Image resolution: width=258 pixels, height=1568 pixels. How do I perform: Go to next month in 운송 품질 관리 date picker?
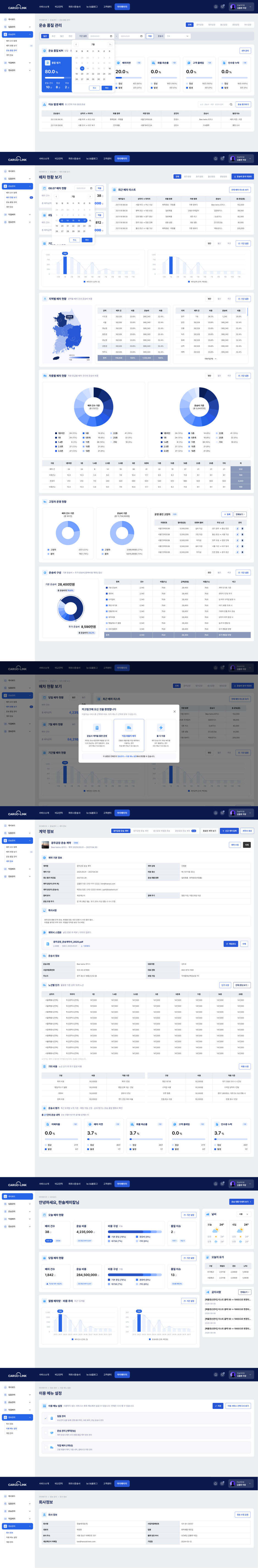110,45
